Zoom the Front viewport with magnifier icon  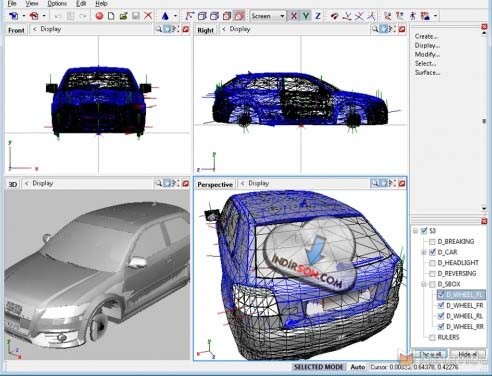159,29
